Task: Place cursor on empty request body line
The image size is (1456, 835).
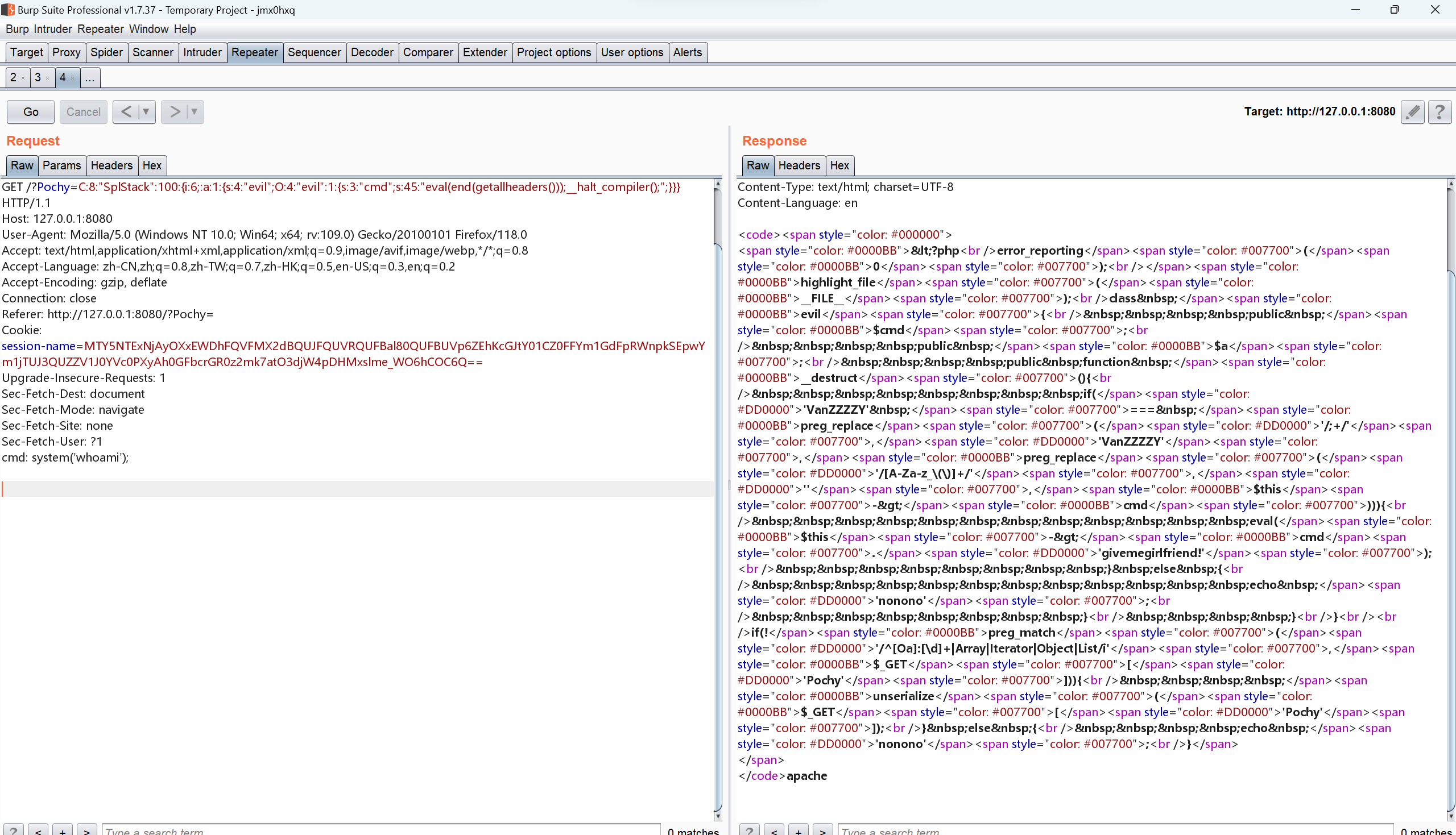Action: pyautogui.click(x=357, y=489)
